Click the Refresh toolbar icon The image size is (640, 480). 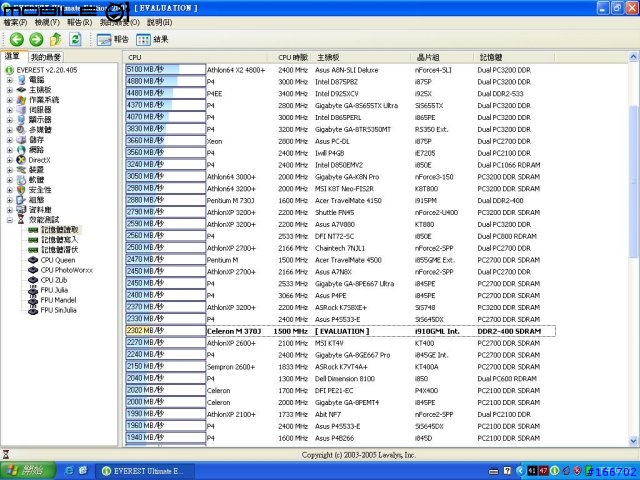(75, 39)
